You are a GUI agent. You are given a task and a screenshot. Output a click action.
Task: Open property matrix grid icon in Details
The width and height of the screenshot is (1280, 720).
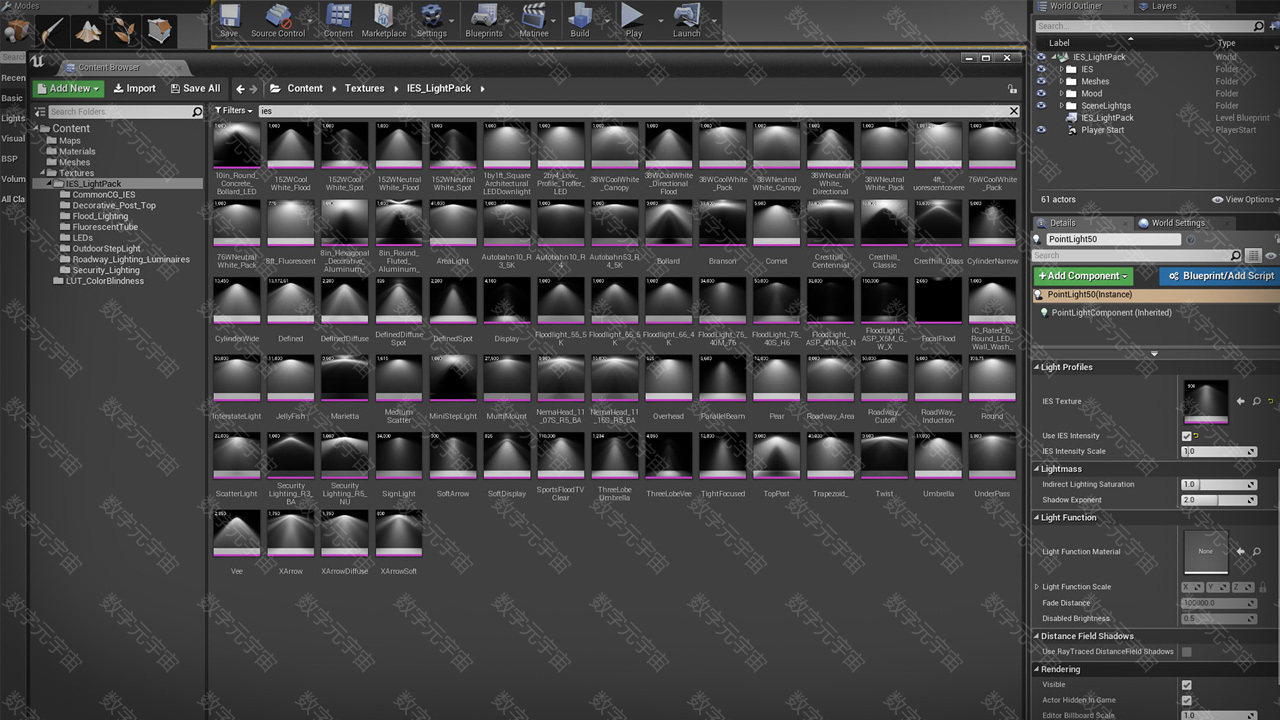[x=1253, y=256]
